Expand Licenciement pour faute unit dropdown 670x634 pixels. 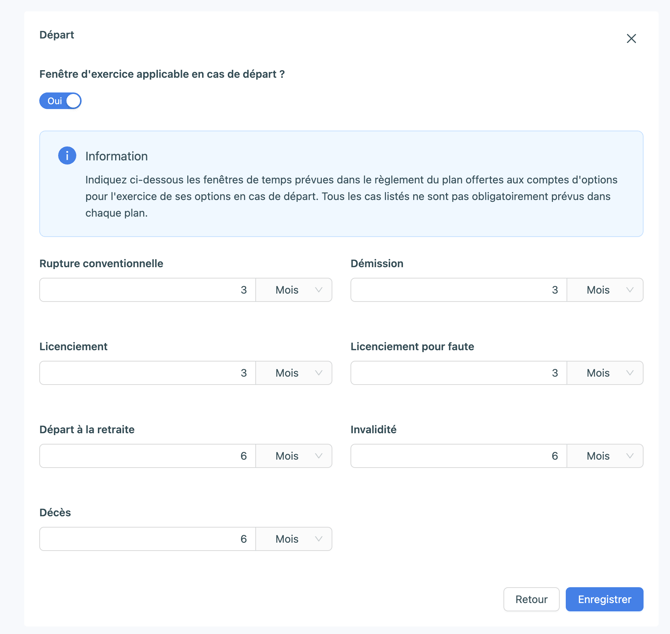click(x=605, y=373)
